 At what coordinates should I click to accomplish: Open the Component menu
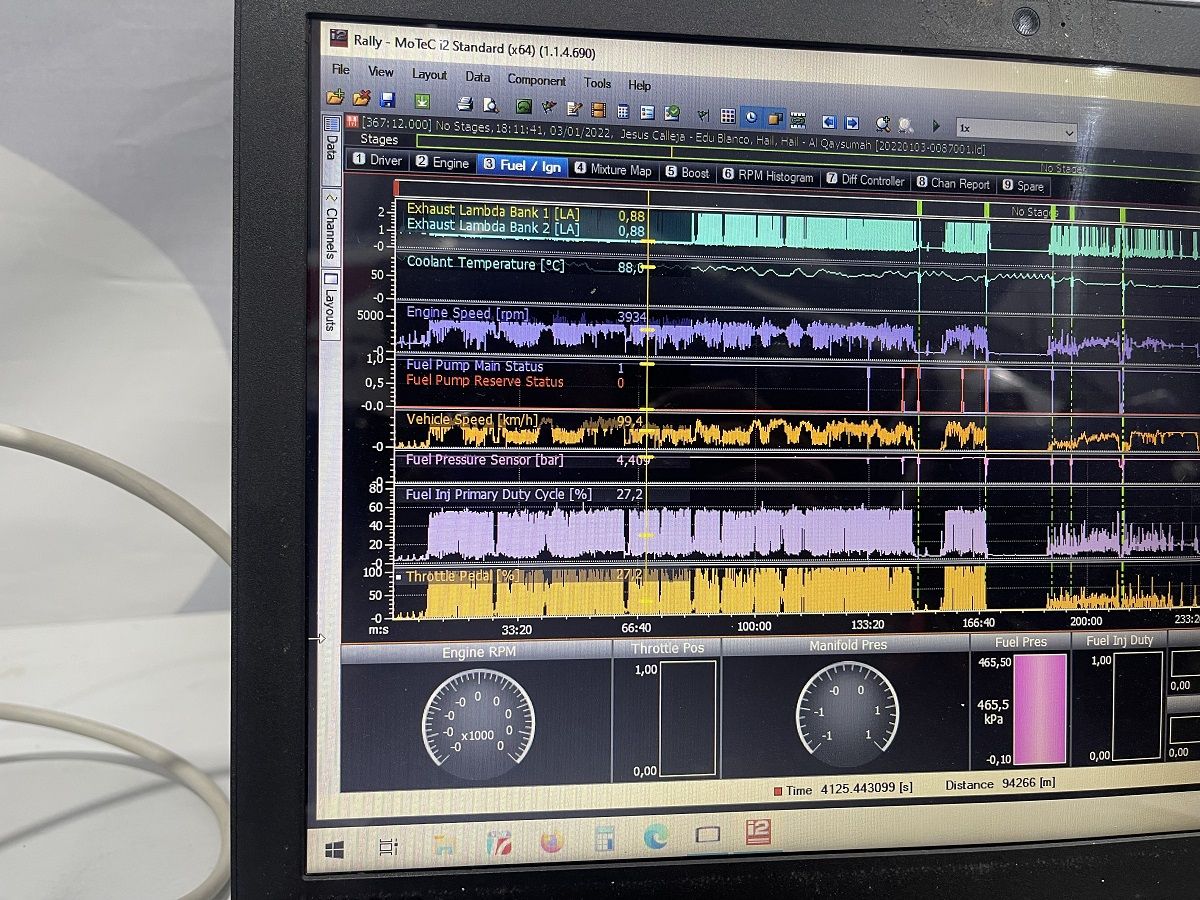point(537,80)
